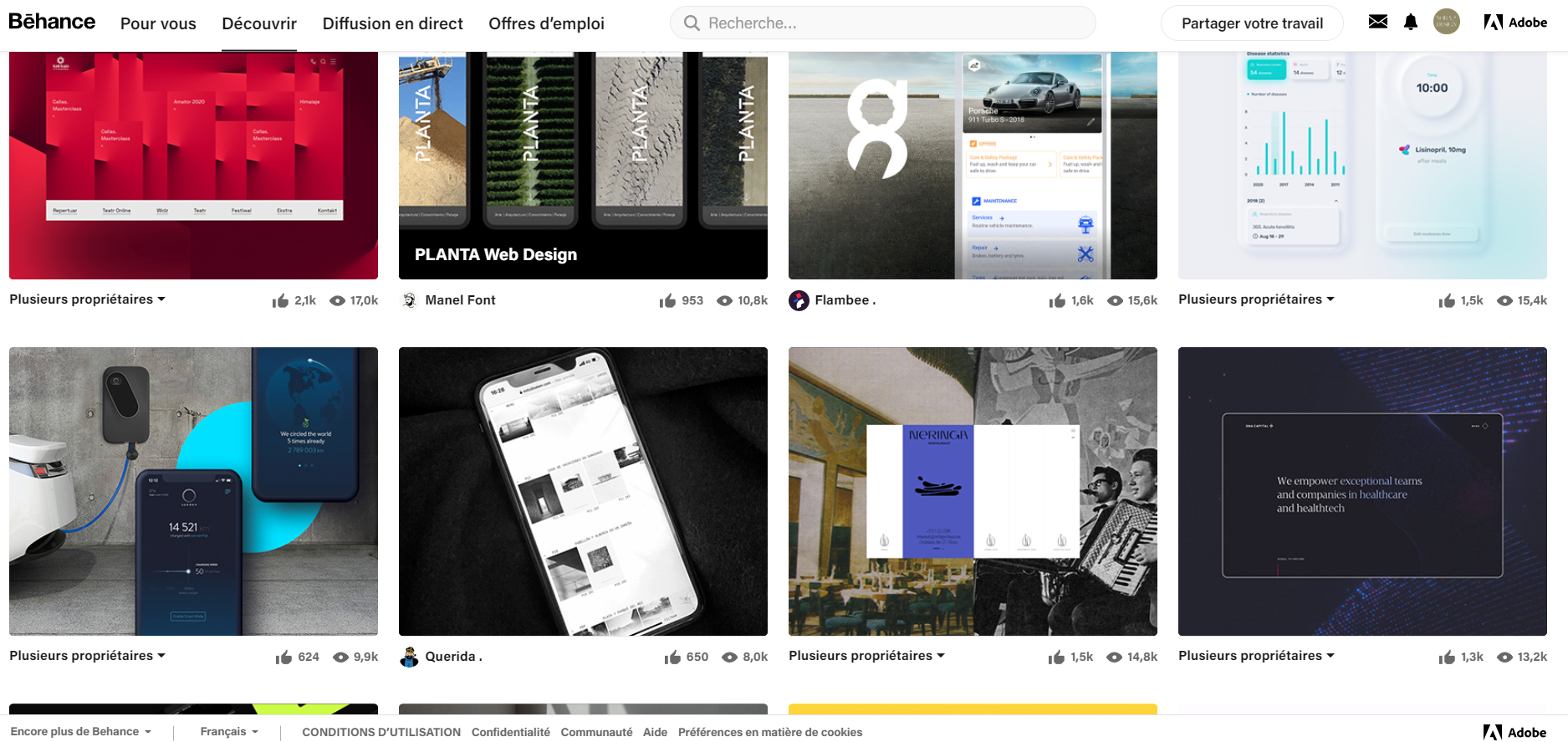Open the Aide footer link

coord(655,732)
